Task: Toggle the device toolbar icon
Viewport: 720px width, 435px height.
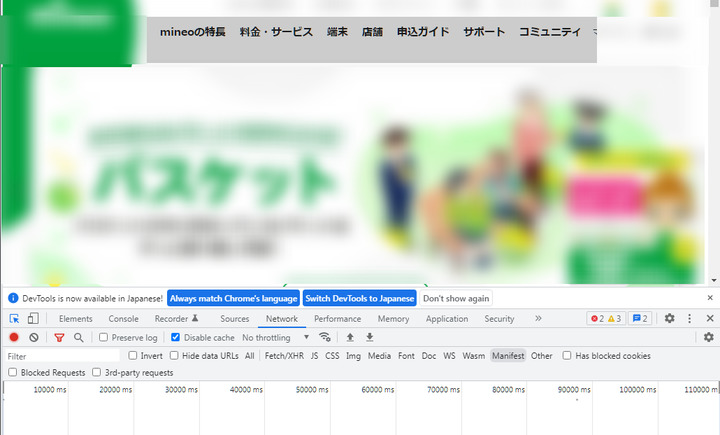Action: [x=32, y=319]
